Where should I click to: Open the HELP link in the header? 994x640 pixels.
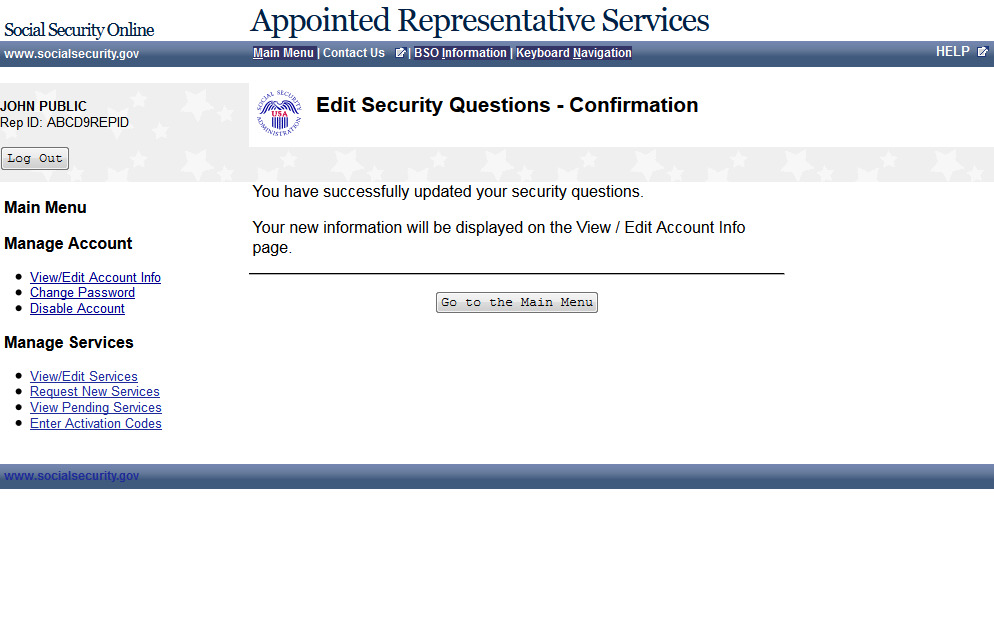click(953, 52)
